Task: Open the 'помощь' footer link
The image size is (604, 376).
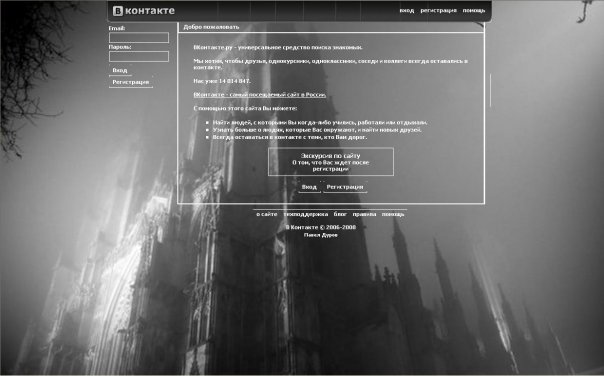Action: [393, 214]
